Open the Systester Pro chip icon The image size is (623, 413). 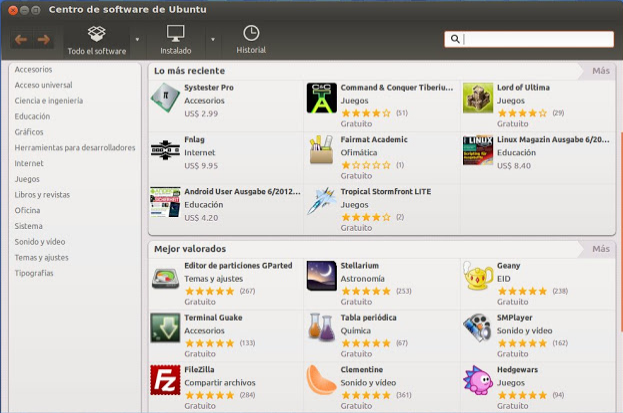pyautogui.click(x=165, y=98)
